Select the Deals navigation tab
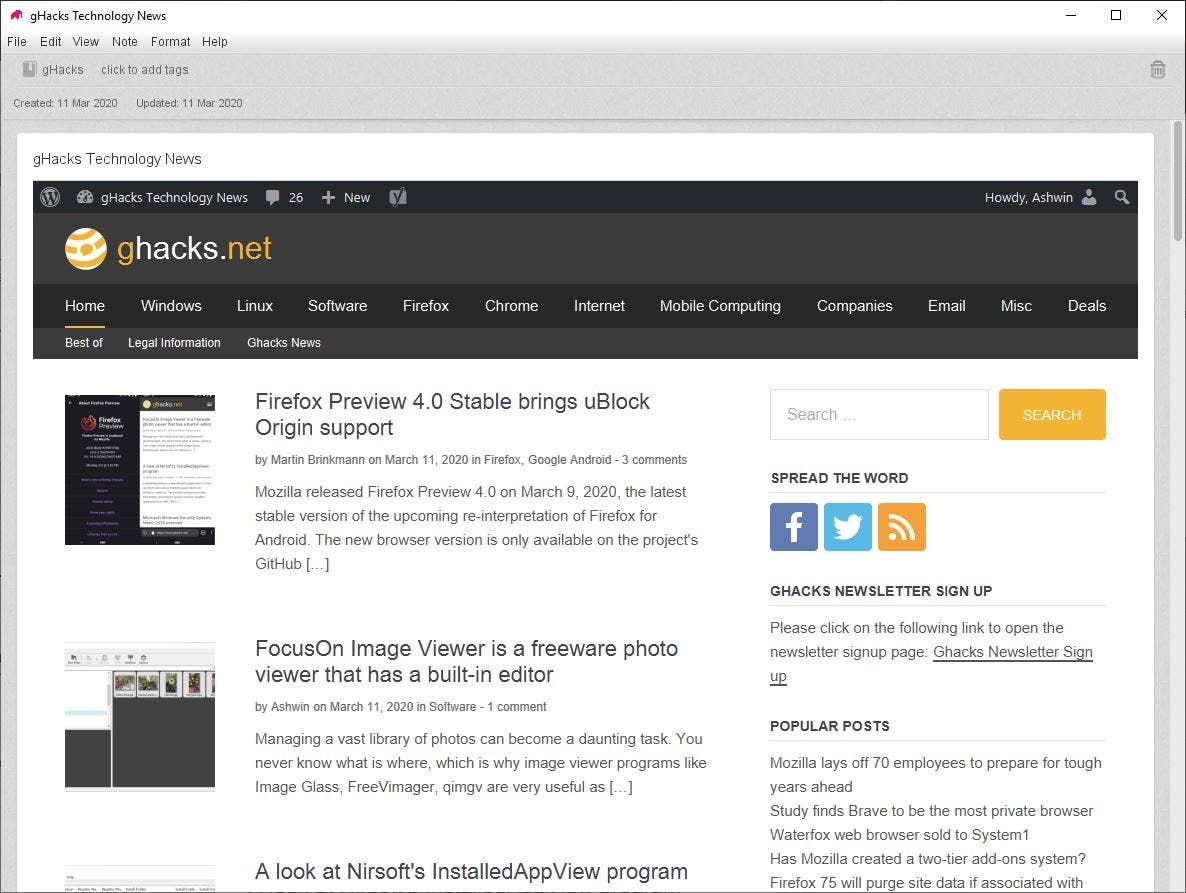 click(1087, 305)
